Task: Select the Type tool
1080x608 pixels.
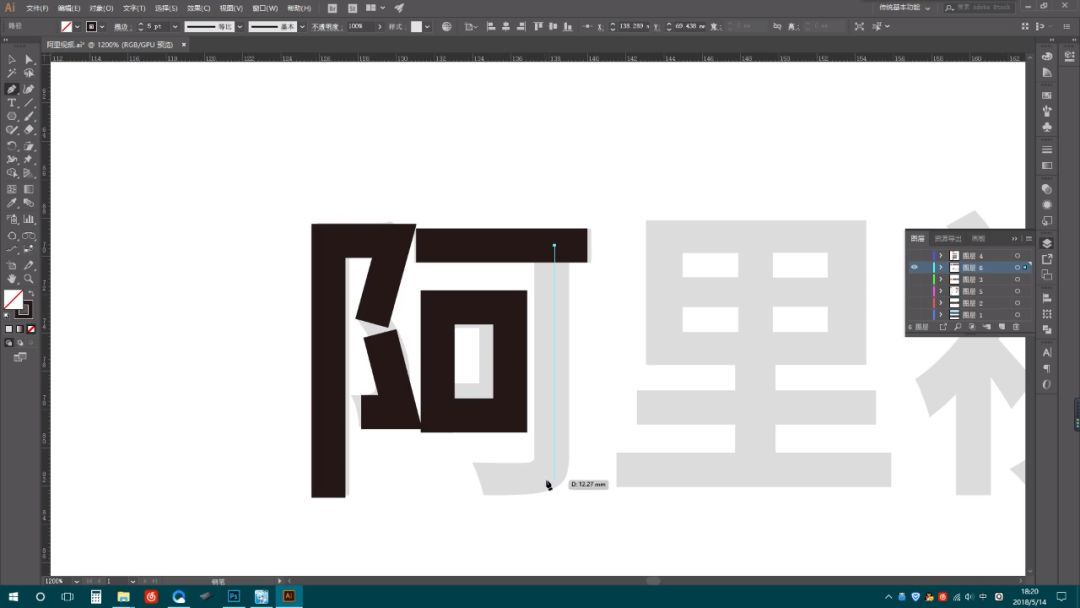Action: point(12,103)
